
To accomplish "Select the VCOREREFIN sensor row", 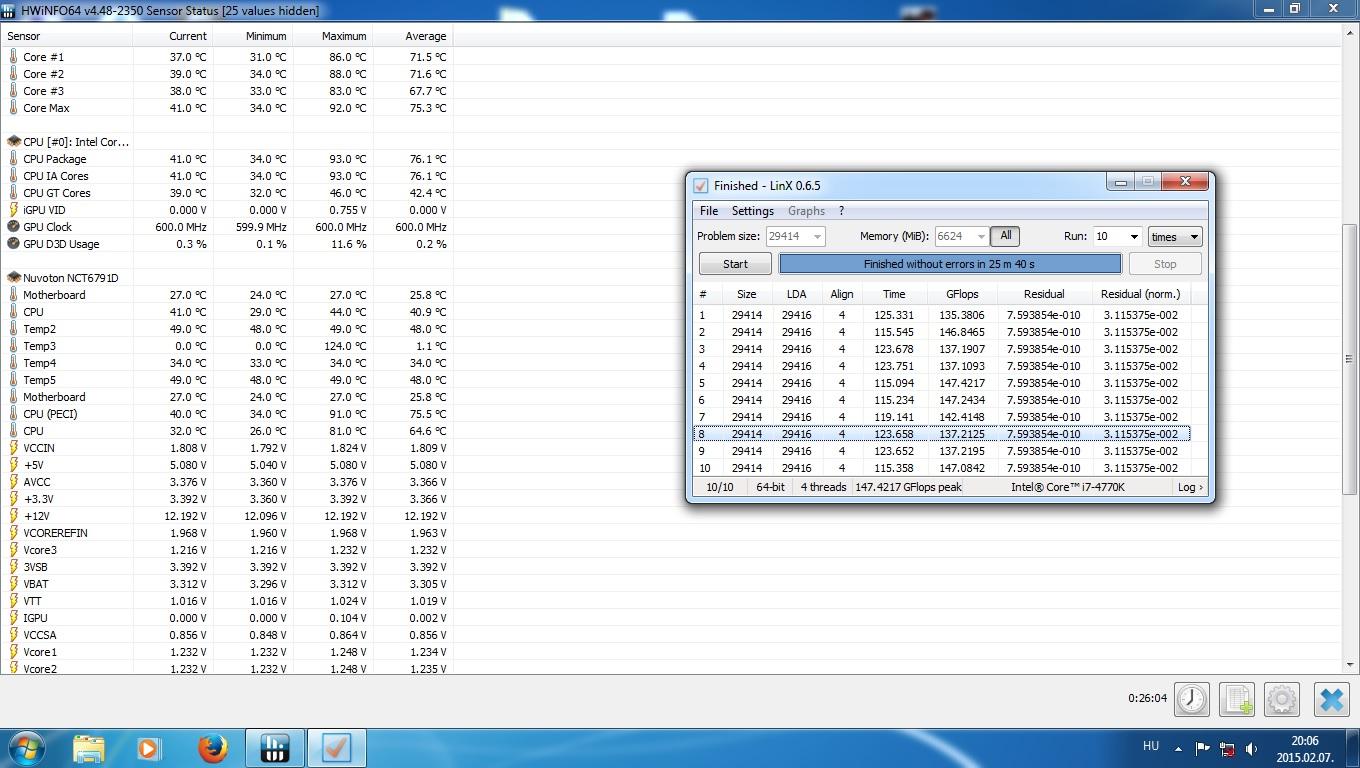I will (x=226, y=533).
